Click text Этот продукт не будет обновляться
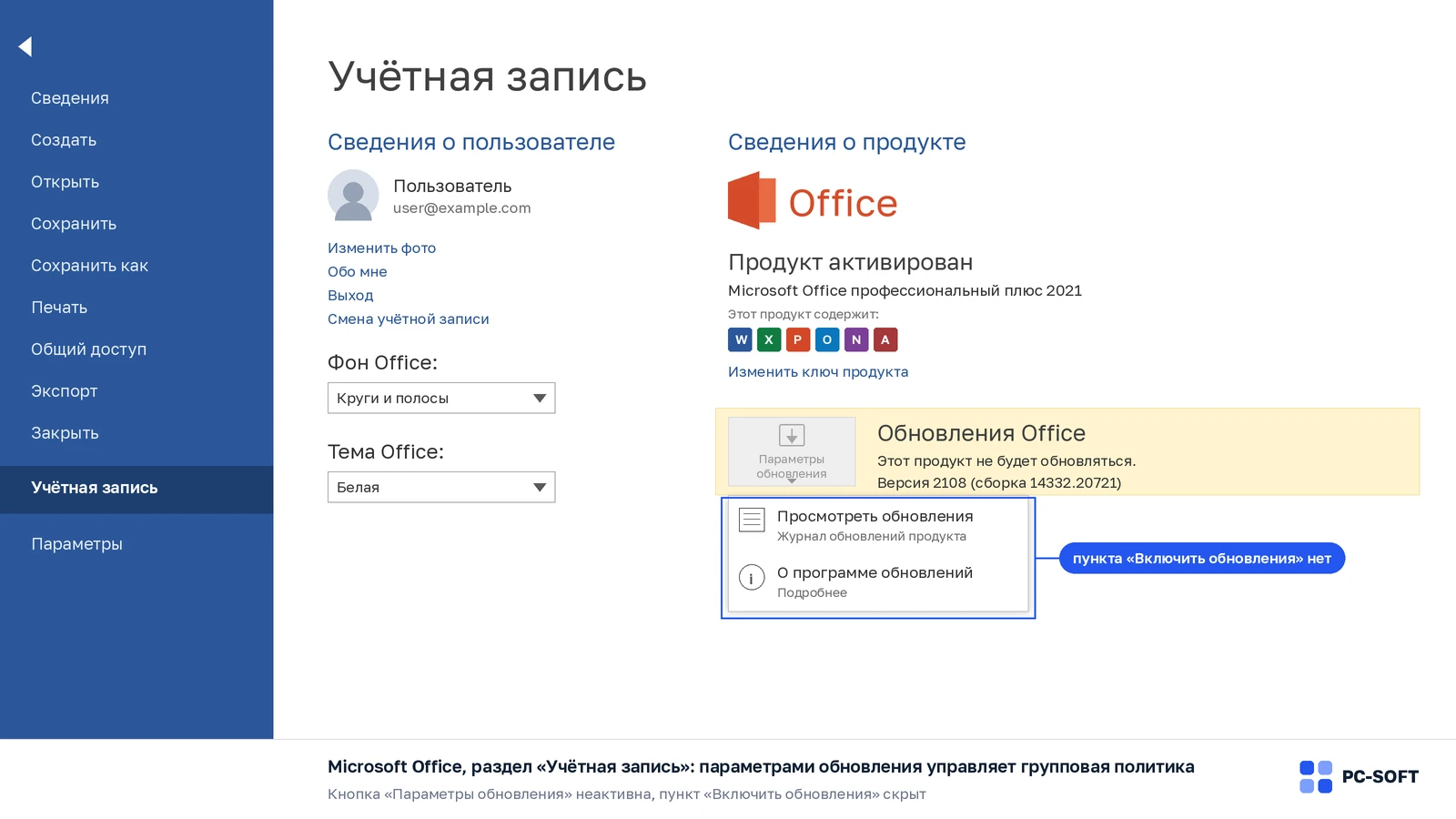The width and height of the screenshot is (1456, 819). [1006, 460]
